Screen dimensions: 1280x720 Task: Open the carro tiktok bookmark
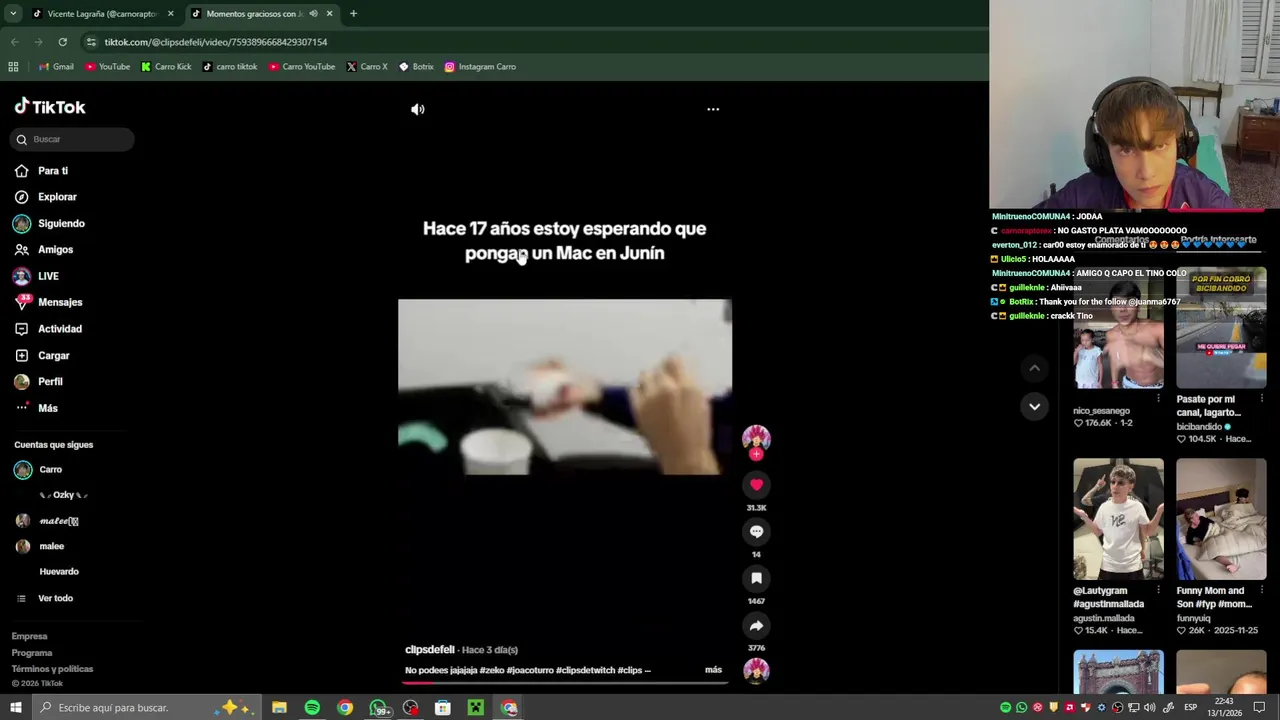(x=229, y=67)
